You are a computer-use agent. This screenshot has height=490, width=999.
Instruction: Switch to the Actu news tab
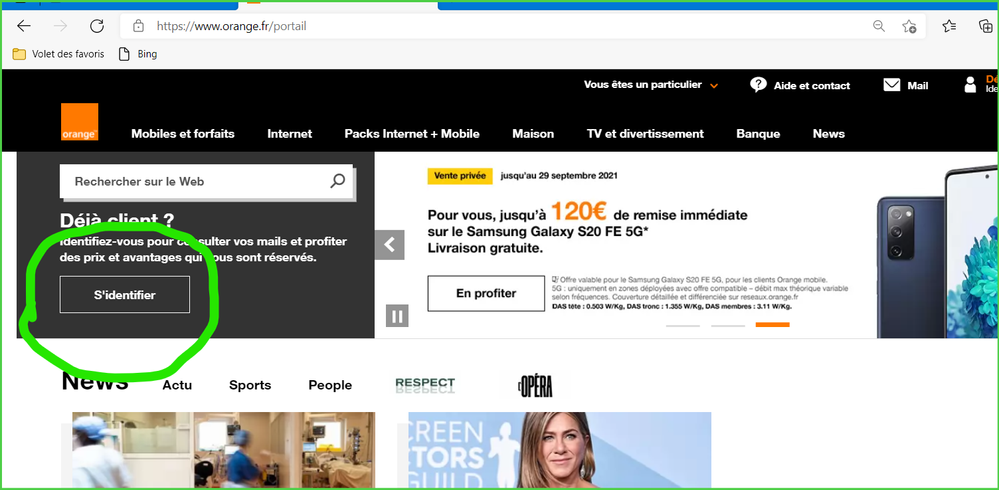177,385
